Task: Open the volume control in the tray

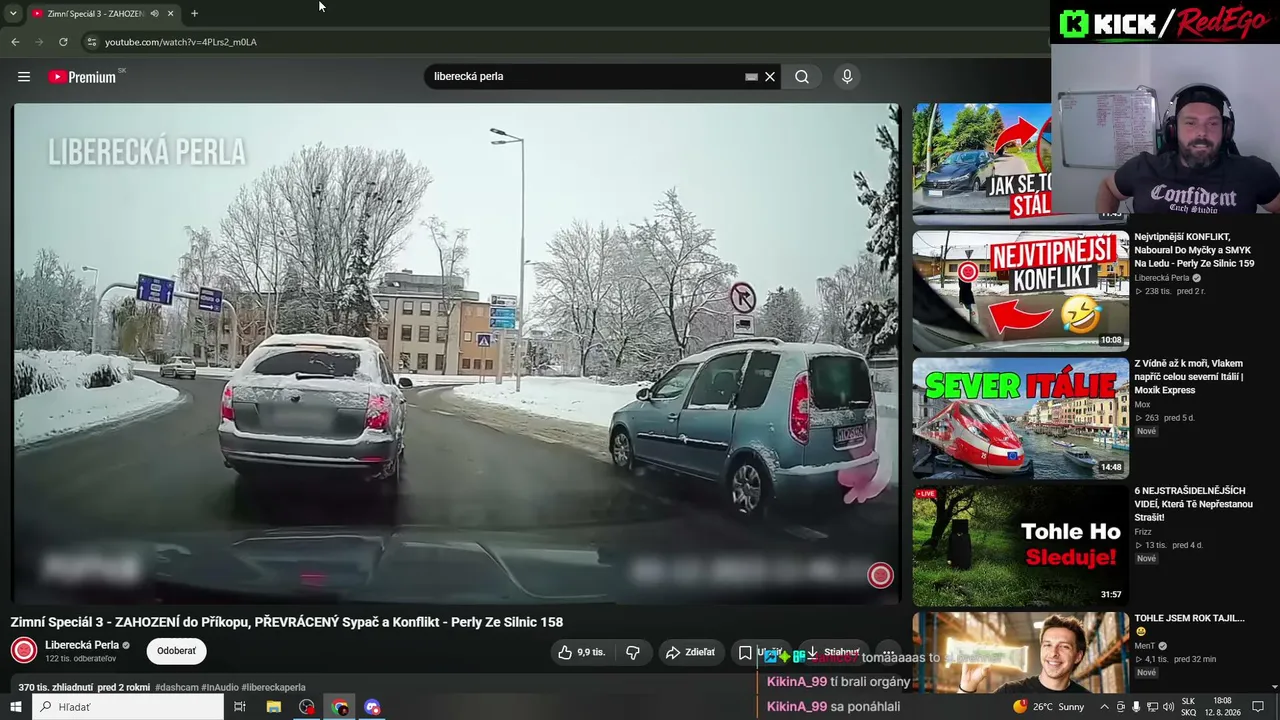Action: tap(1169, 707)
